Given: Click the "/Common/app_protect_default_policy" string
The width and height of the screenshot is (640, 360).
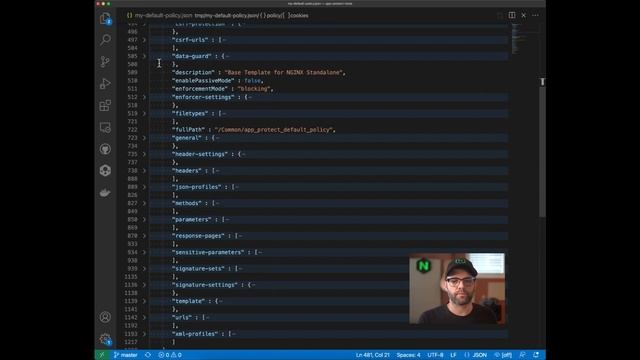Looking at the screenshot, I should point(273,130).
